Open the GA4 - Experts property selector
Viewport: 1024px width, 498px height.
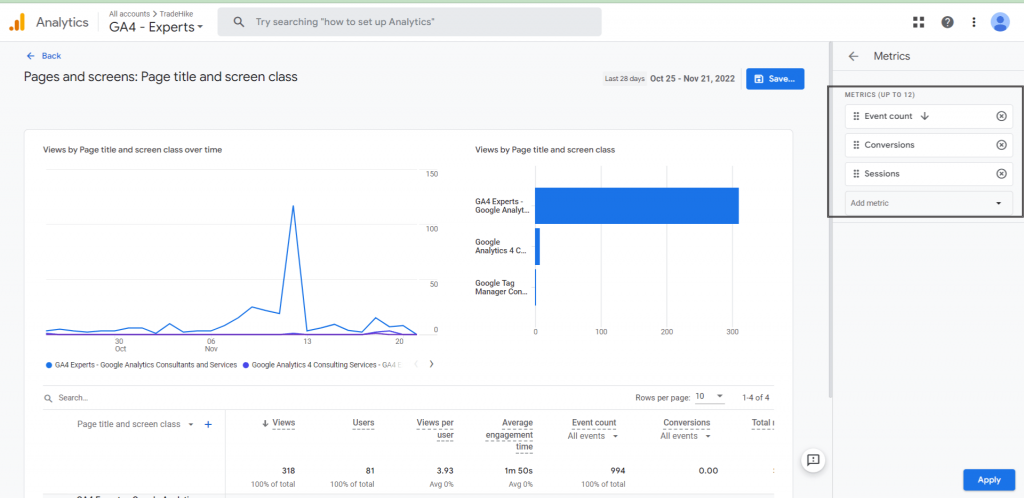pos(156,27)
